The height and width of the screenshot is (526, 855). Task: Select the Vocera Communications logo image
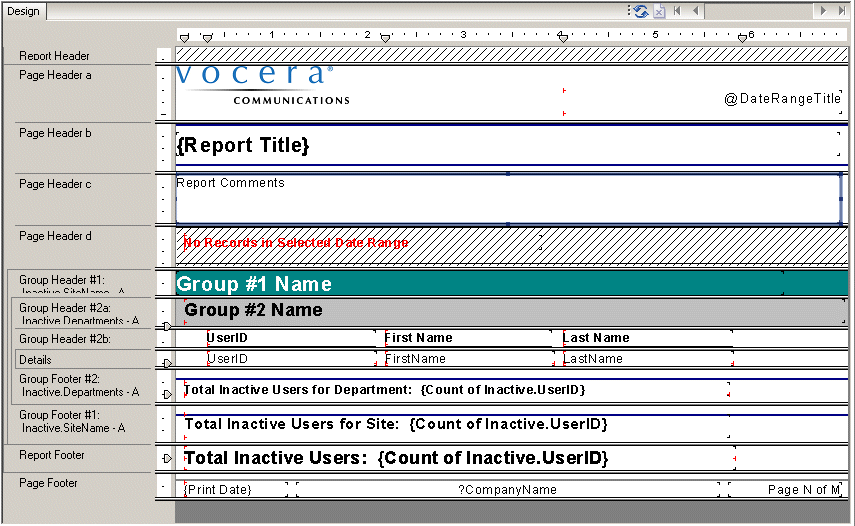point(262,85)
